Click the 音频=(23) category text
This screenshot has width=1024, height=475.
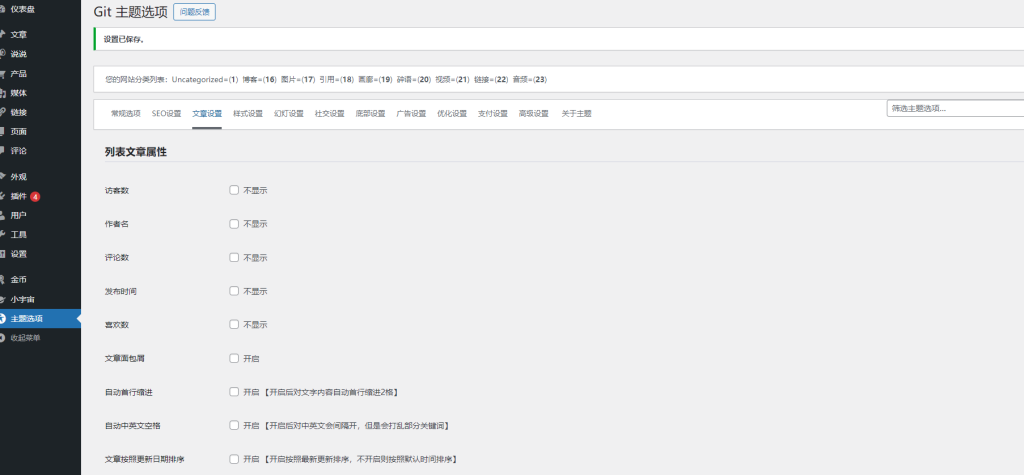point(530,80)
